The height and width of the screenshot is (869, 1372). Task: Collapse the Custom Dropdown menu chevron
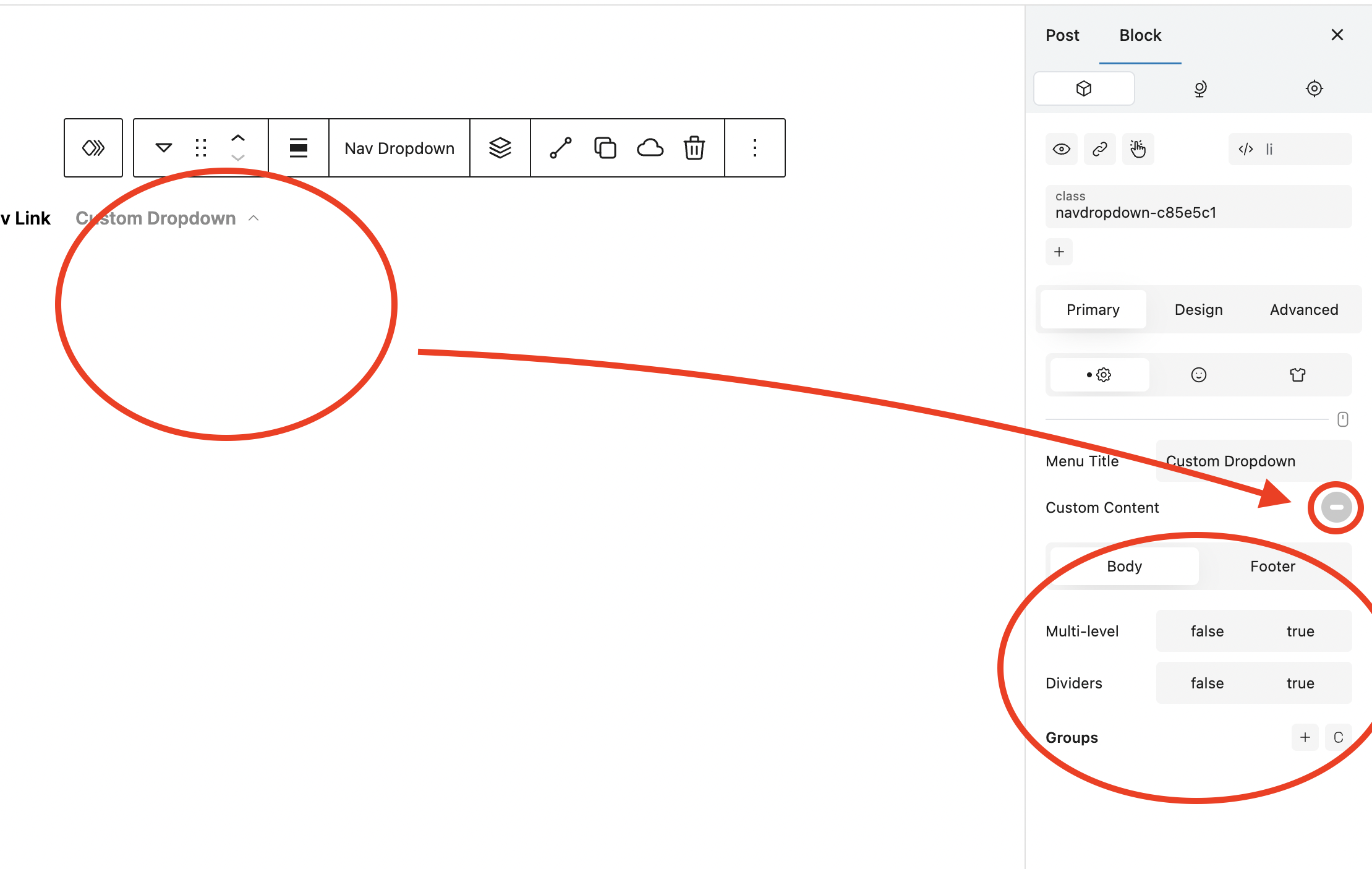point(254,218)
